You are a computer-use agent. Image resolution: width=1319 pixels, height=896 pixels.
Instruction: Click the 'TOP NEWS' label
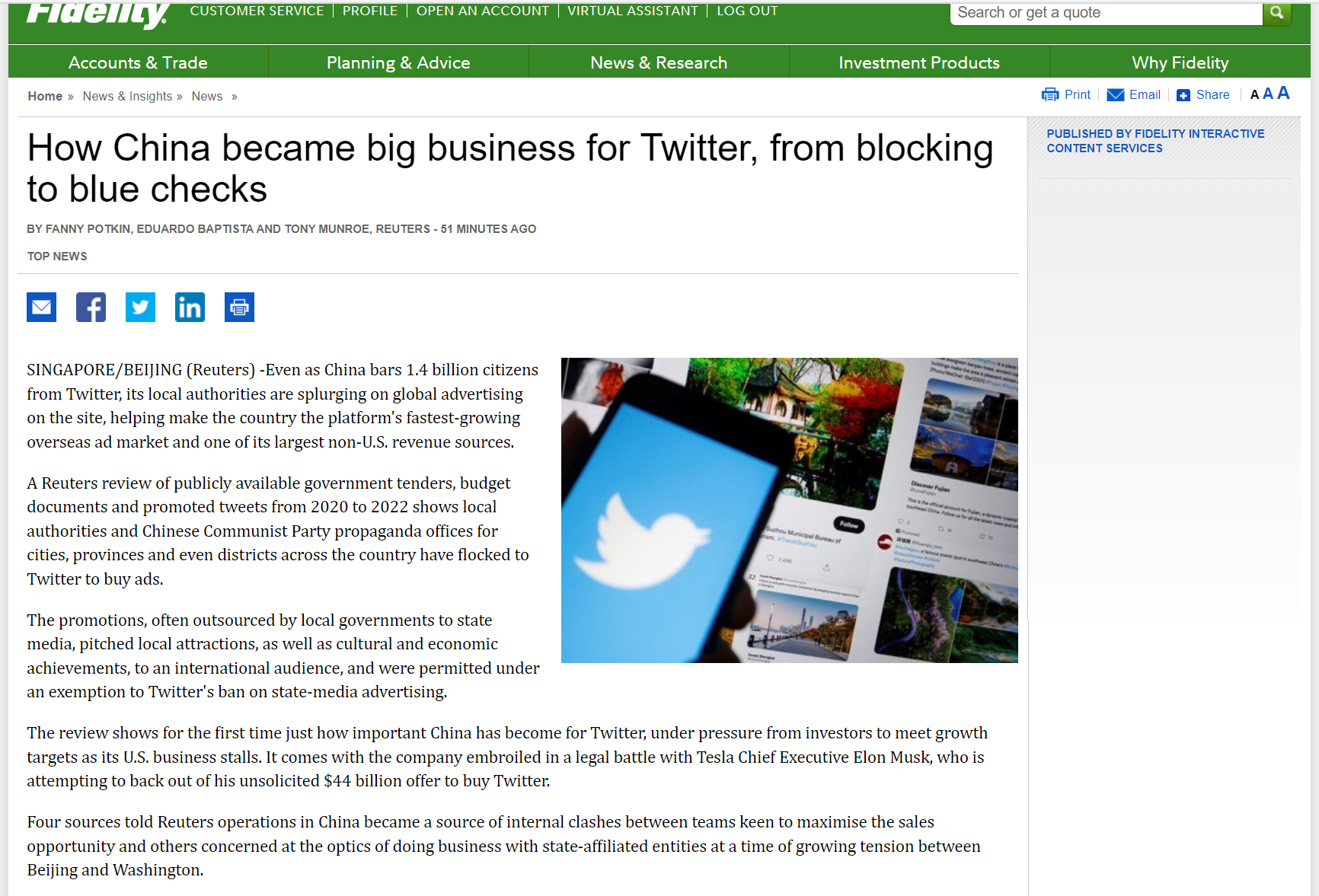pos(57,257)
